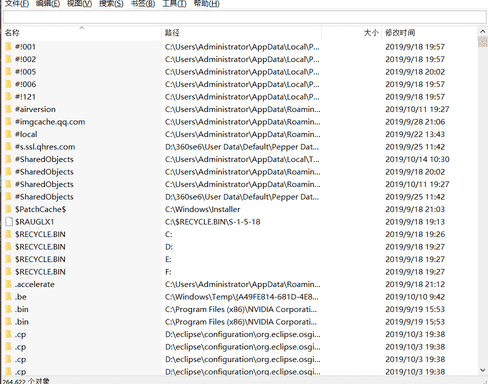
Task: Click #SharedObjects folder icon dated 2019/10/14 10:30
Action: [x=9, y=159]
